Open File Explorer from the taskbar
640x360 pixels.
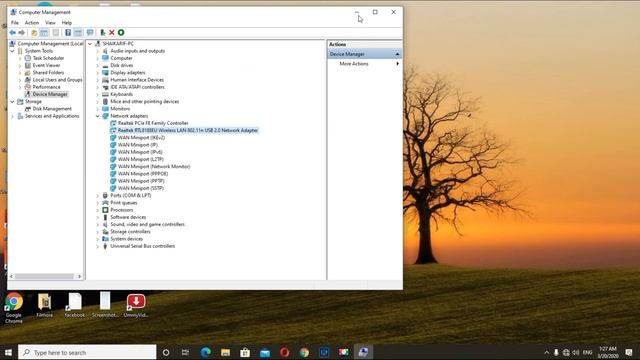[x=225, y=352]
